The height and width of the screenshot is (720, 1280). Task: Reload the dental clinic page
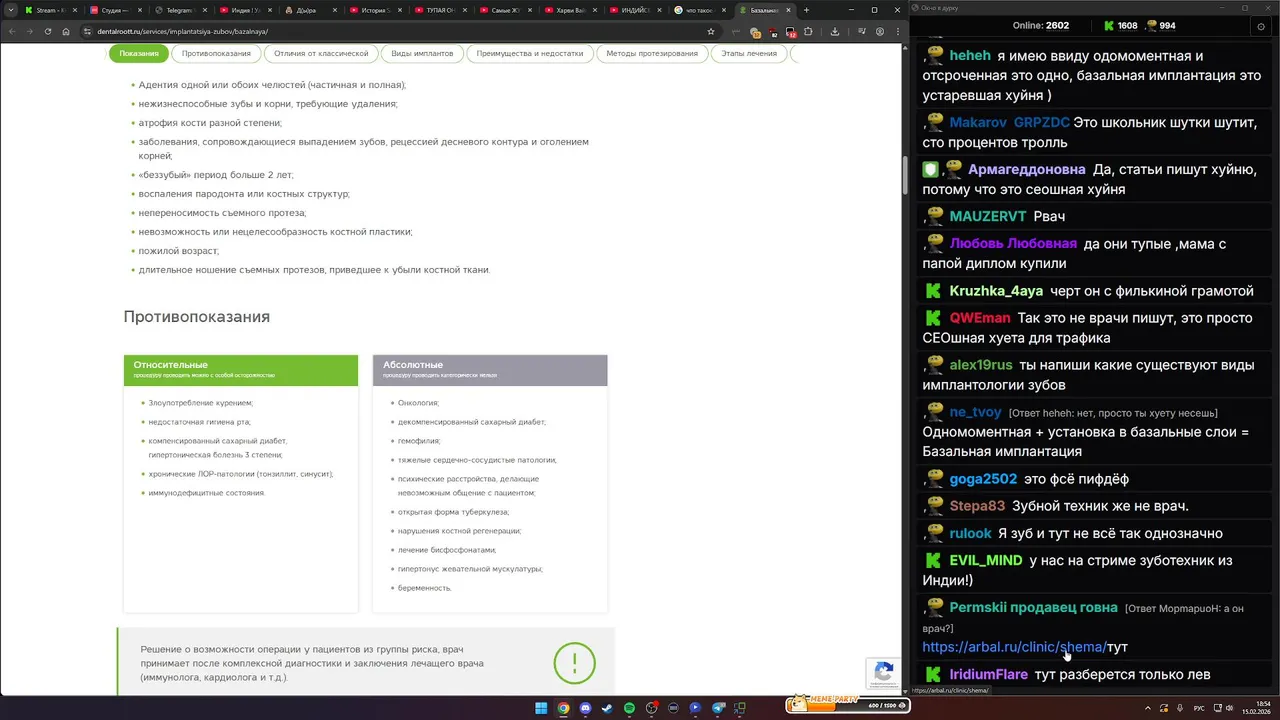47,31
